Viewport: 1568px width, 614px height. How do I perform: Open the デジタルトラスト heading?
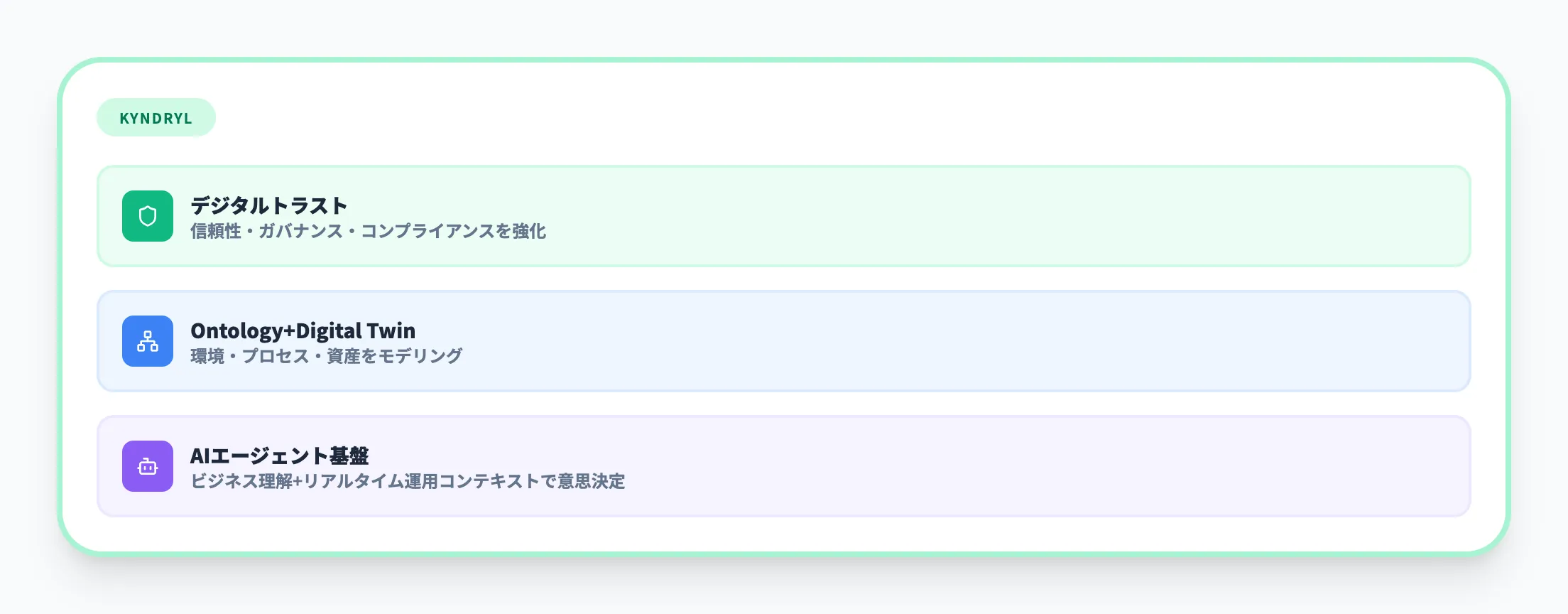click(x=268, y=205)
